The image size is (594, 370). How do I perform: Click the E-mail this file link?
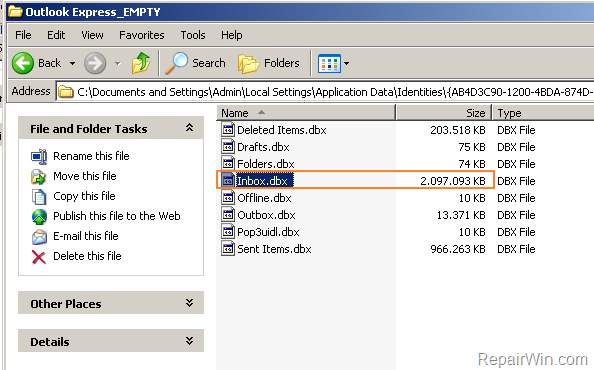tap(86, 236)
